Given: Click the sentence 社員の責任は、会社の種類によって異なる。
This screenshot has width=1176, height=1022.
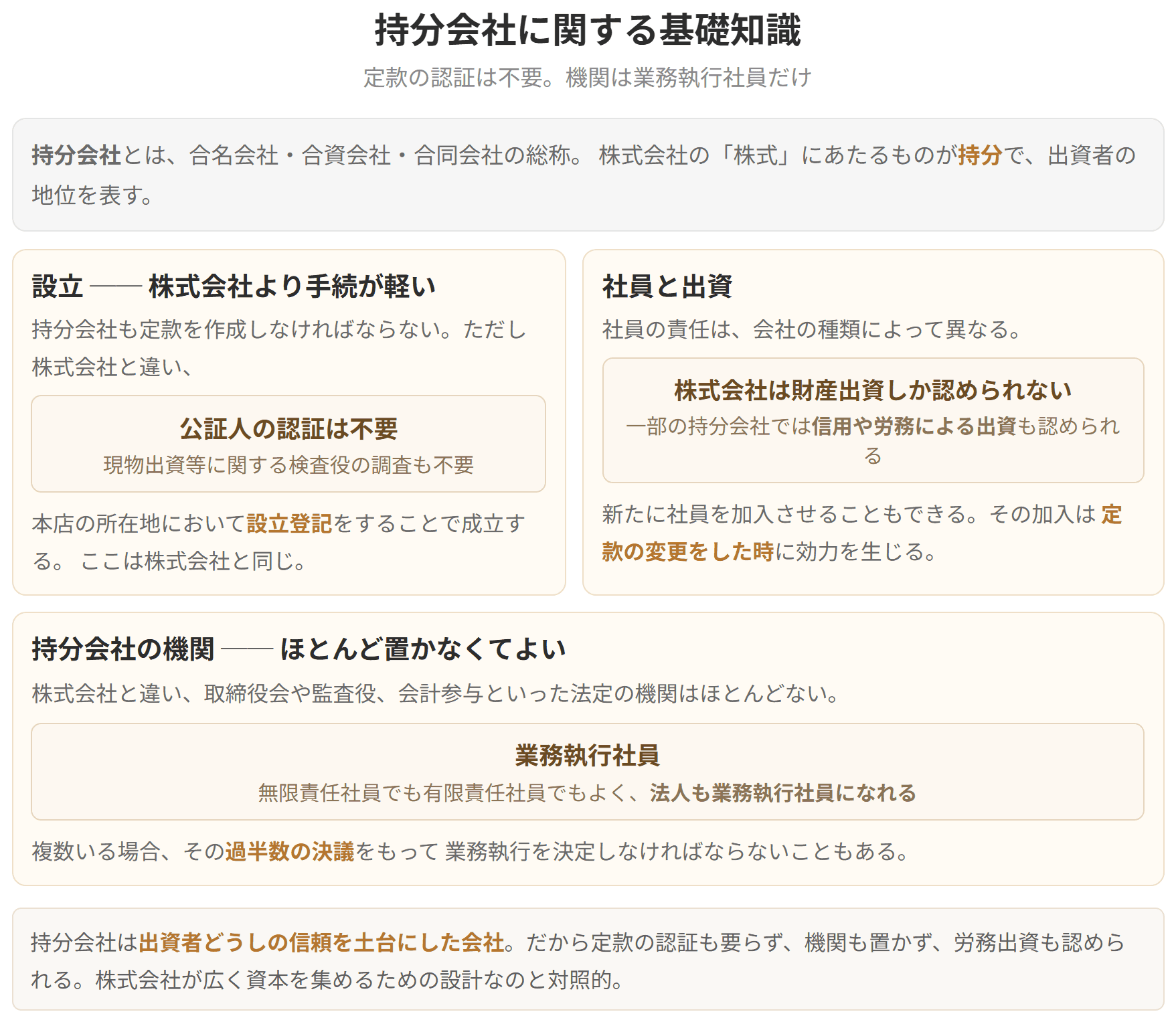Looking at the screenshot, I should (x=812, y=329).
